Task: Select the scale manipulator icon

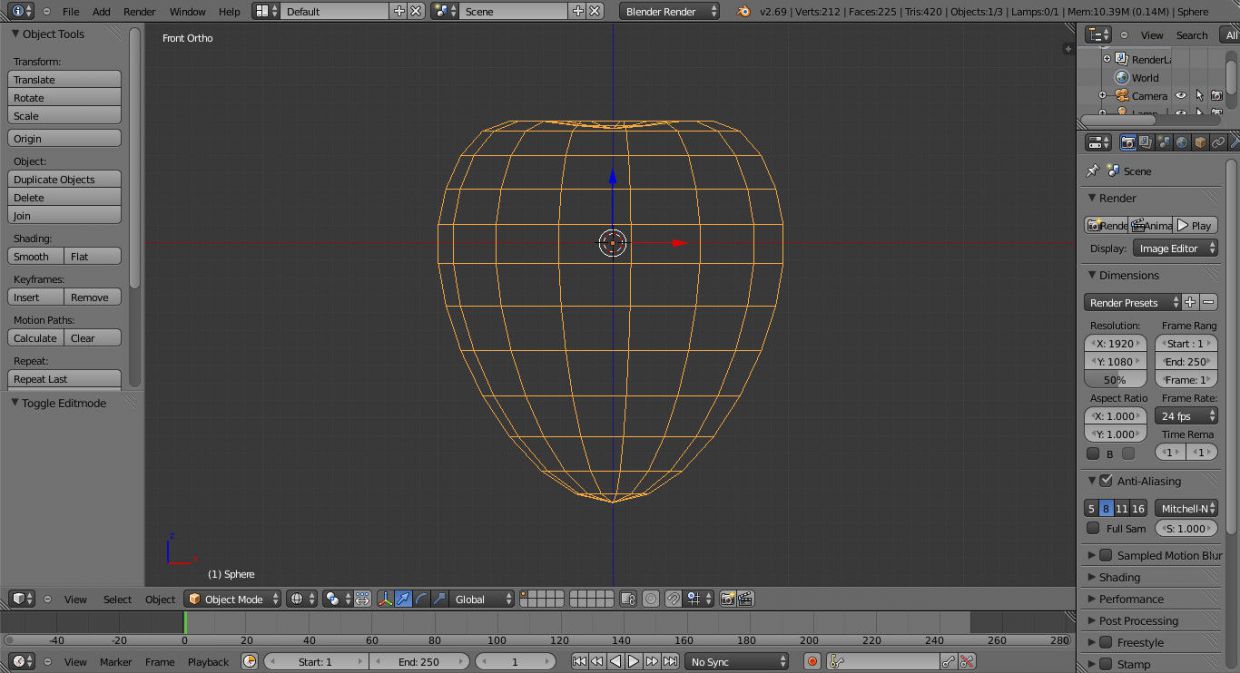Action: pyautogui.click(x=440, y=599)
